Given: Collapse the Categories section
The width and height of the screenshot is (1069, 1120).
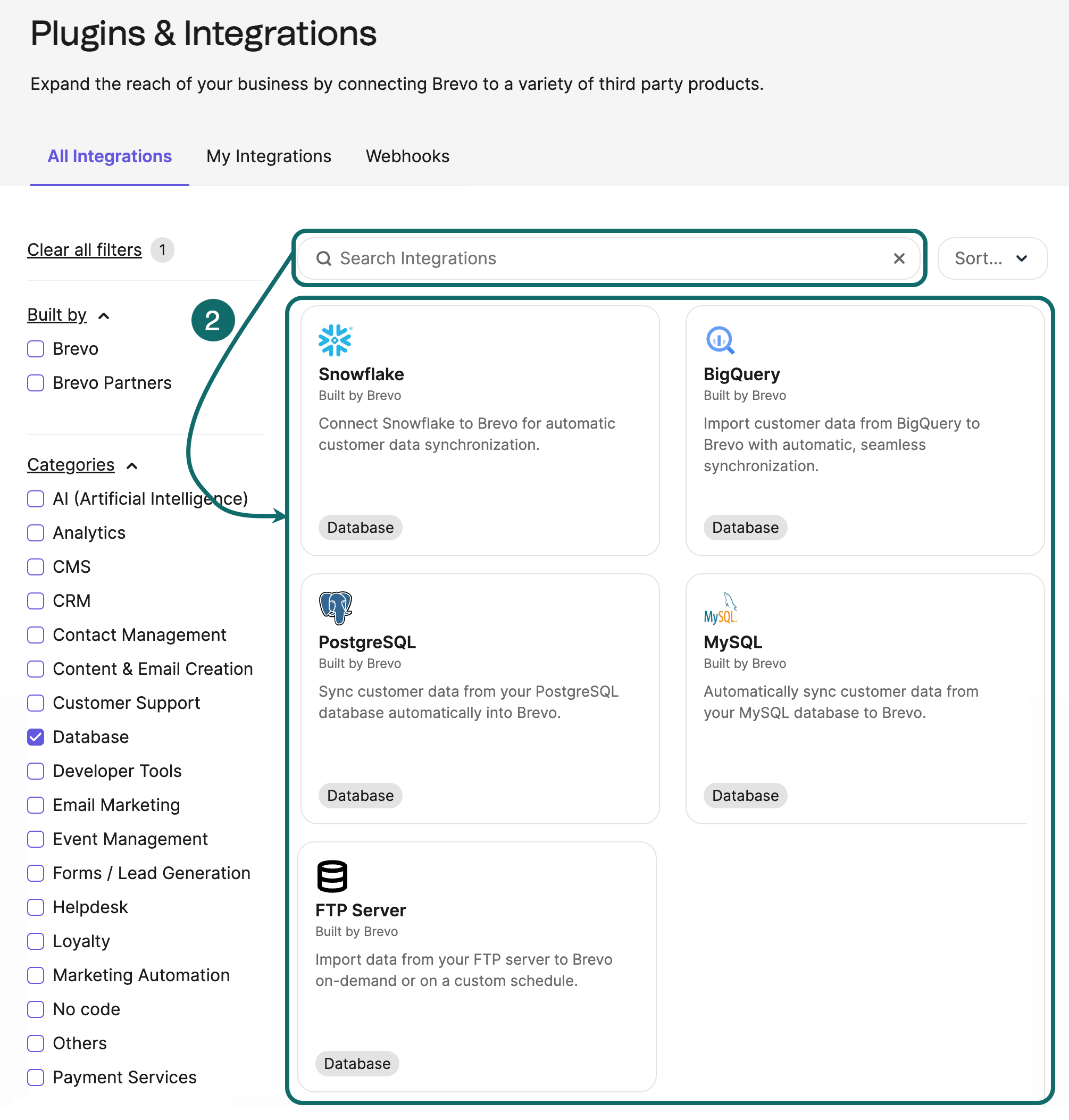Looking at the screenshot, I should pos(132,465).
